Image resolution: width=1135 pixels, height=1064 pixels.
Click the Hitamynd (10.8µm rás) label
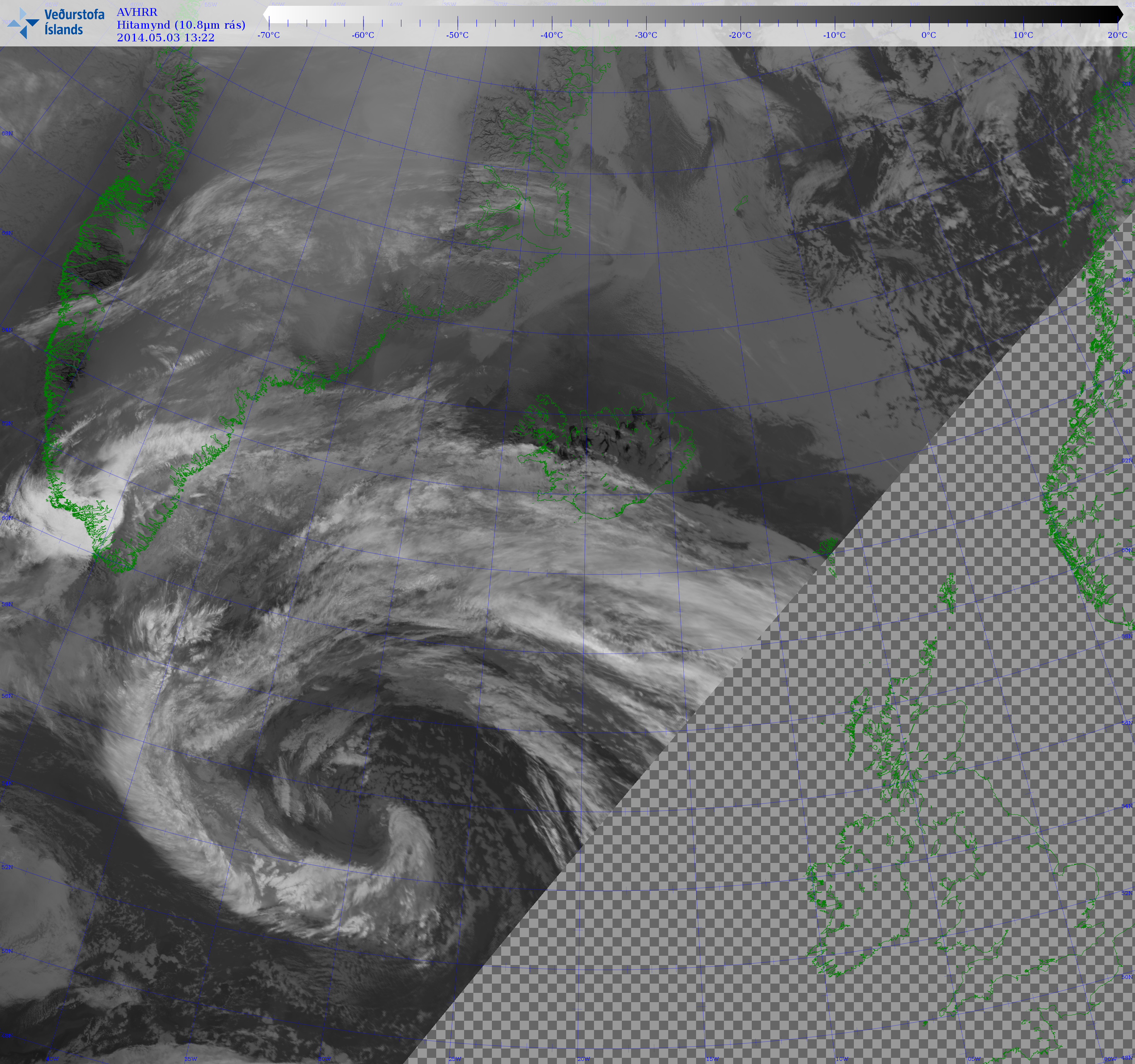pos(181,24)
